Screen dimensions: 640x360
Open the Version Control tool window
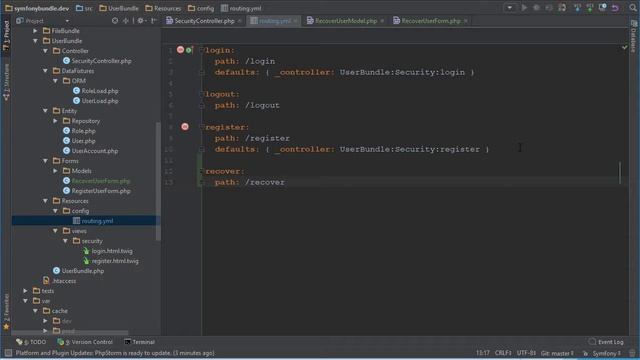point(85,342)
